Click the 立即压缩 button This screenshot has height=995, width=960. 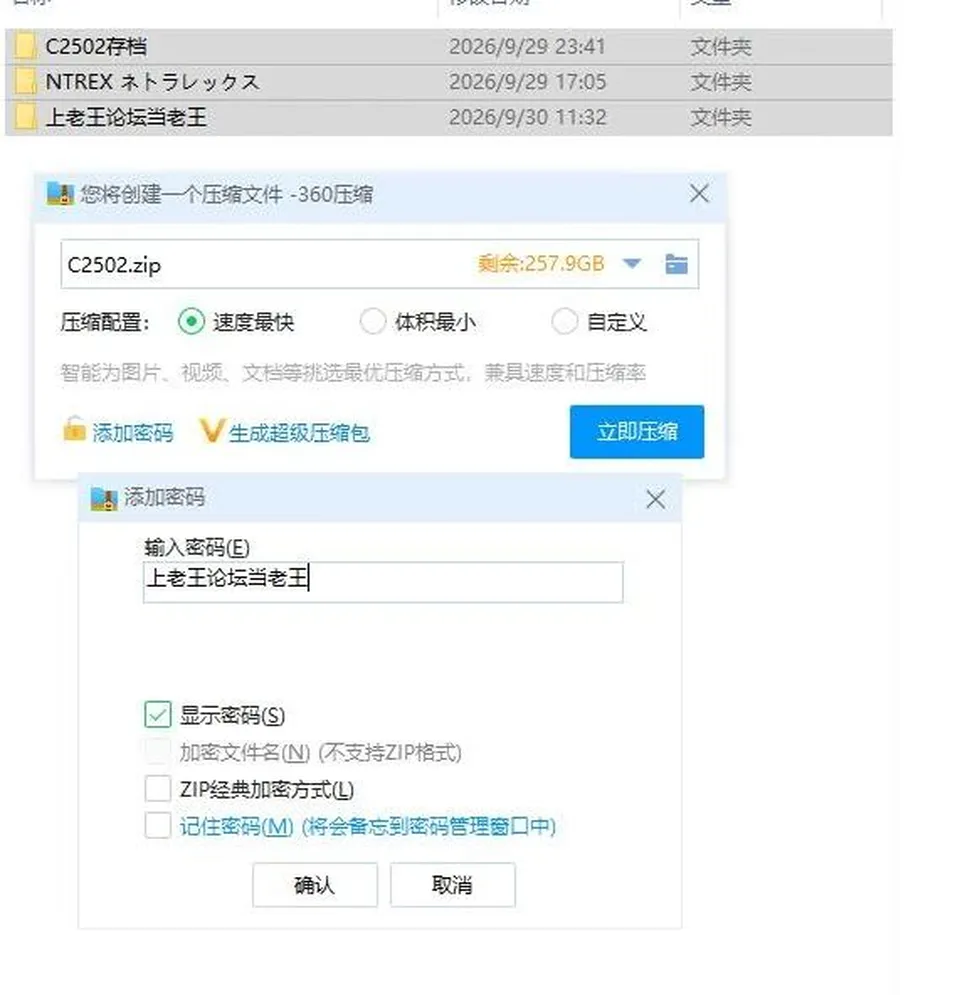pyautogui.click(x=637, y=432)
